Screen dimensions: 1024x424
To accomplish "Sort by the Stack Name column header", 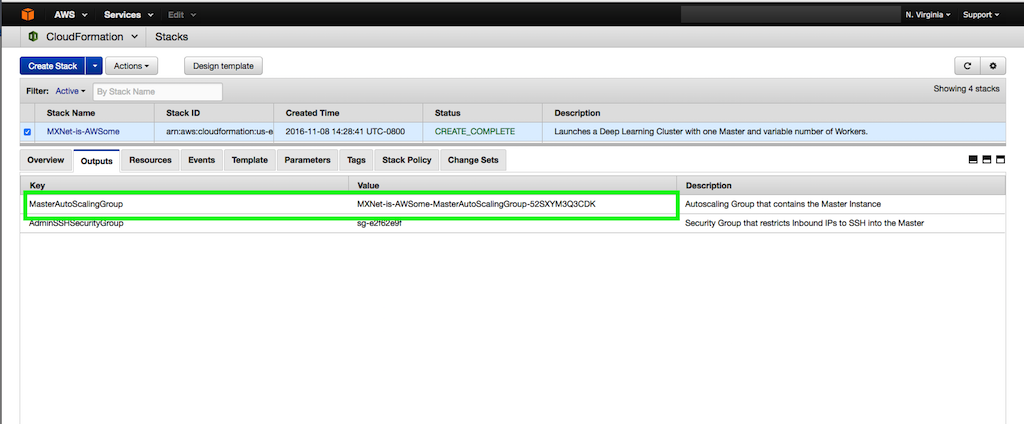I will coord(95,113).
